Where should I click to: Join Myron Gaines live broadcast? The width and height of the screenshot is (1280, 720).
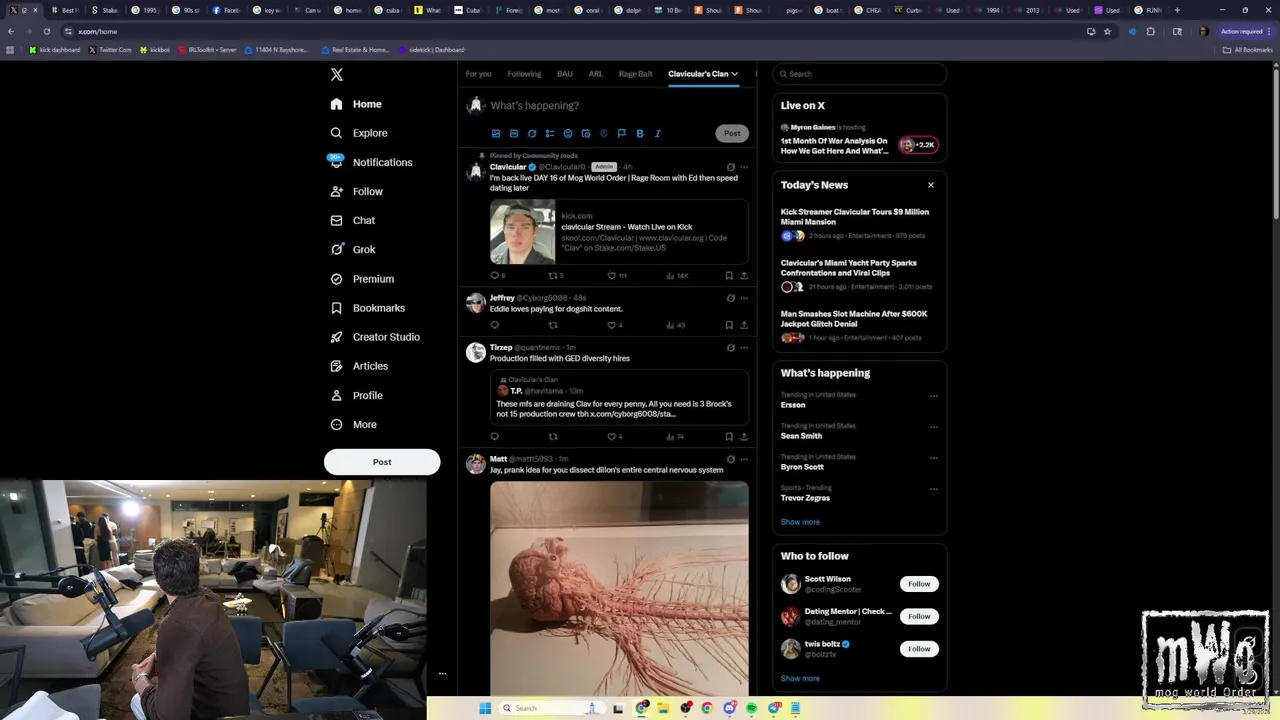(859, 140)
